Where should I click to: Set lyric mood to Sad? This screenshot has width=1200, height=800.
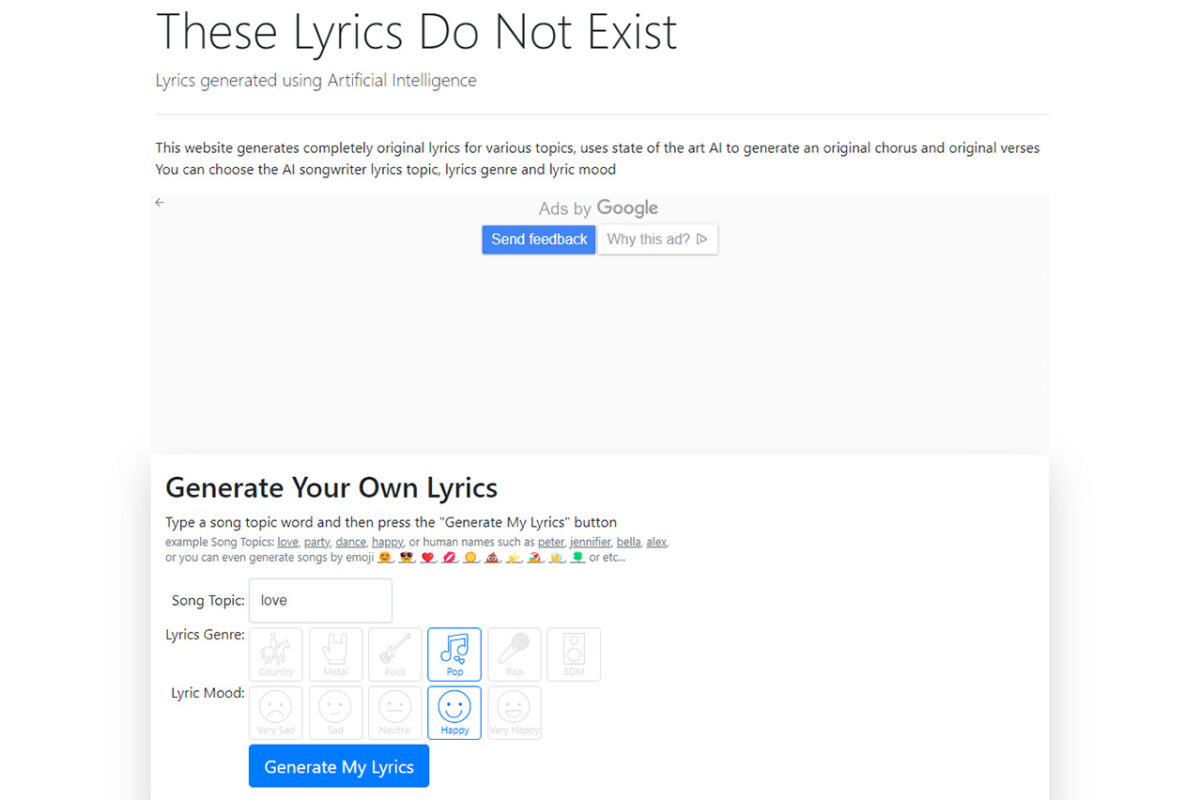[x=335, y=713]
